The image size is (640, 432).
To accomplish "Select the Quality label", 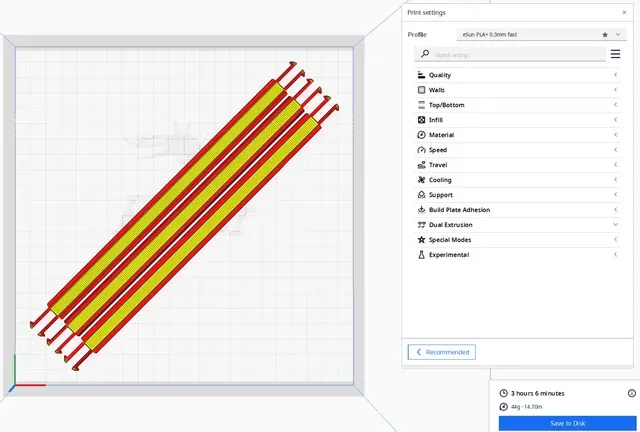I will coord(440,75).
